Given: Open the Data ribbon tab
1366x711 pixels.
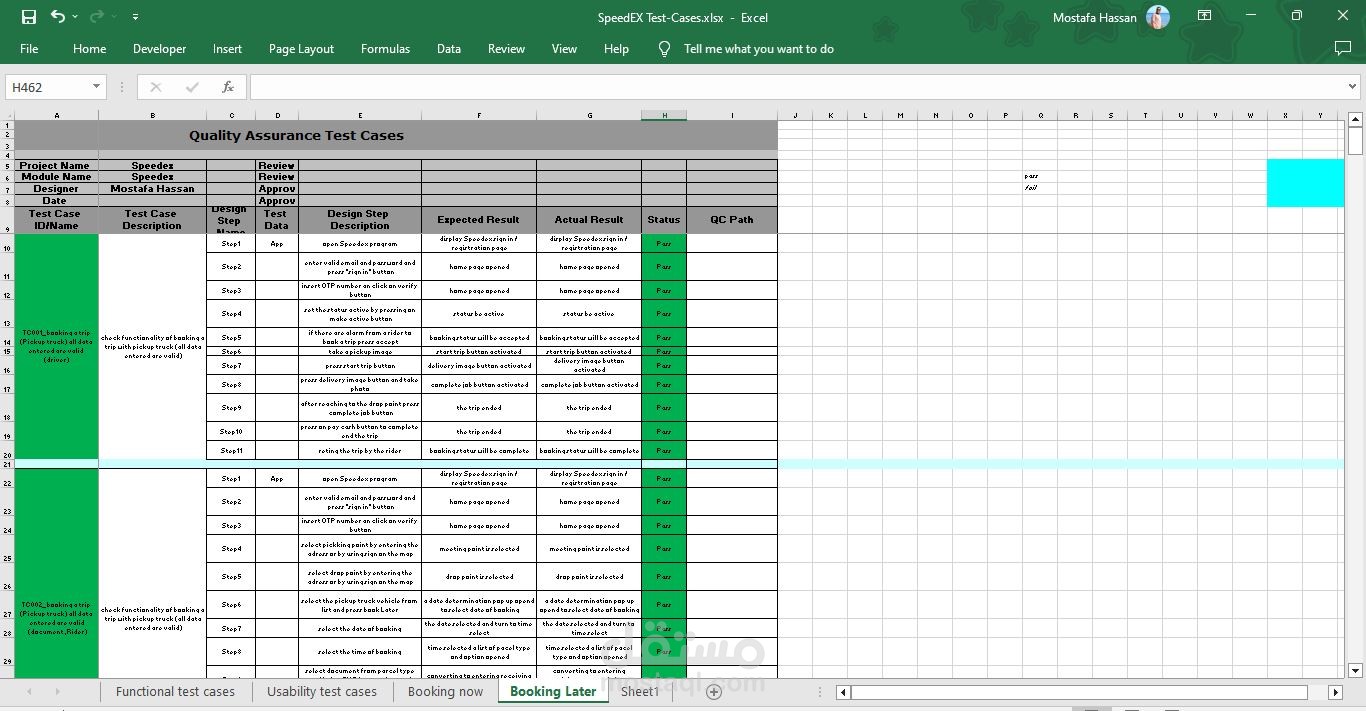Looking at the screenshot, I should coord(449,49).
